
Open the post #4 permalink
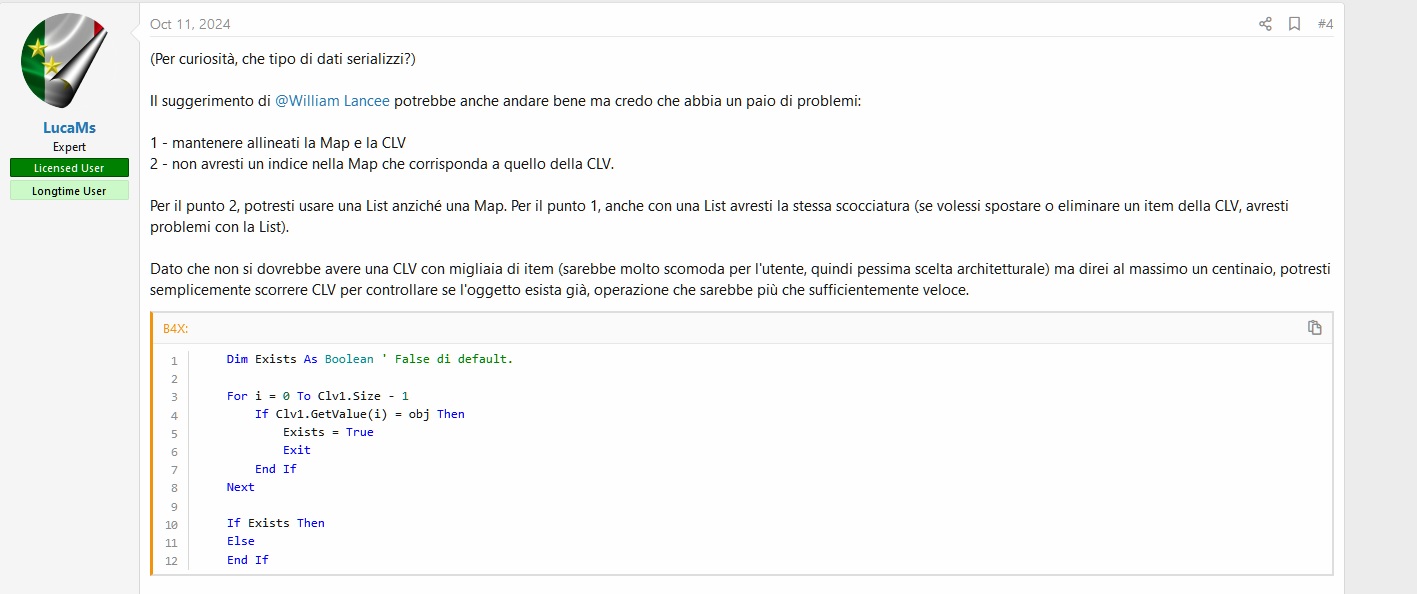point(1325,24)
